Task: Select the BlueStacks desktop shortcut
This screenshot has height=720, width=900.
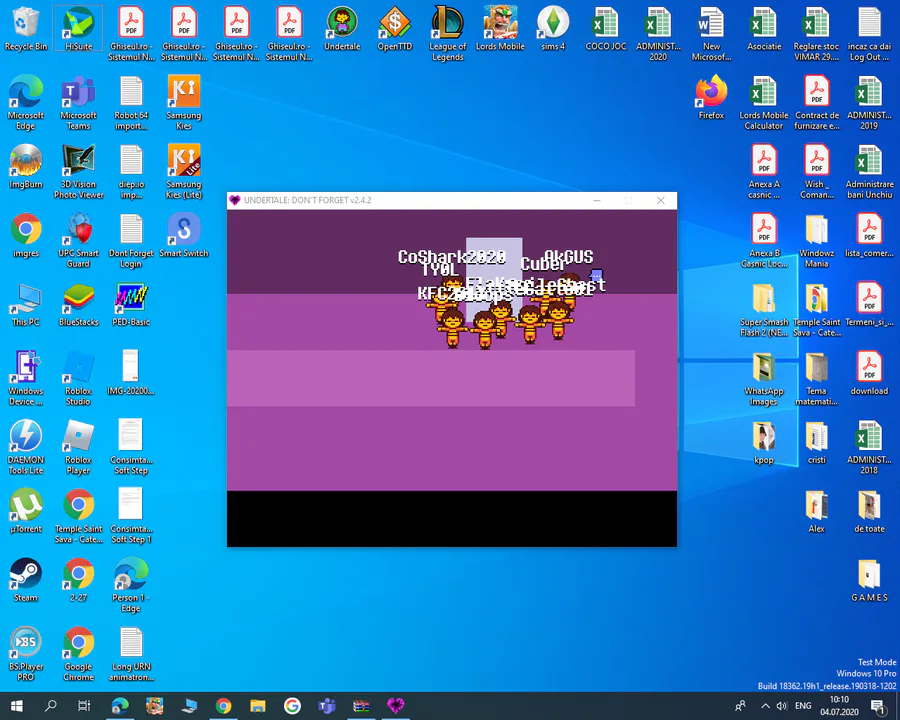Action: click(79, 305)
